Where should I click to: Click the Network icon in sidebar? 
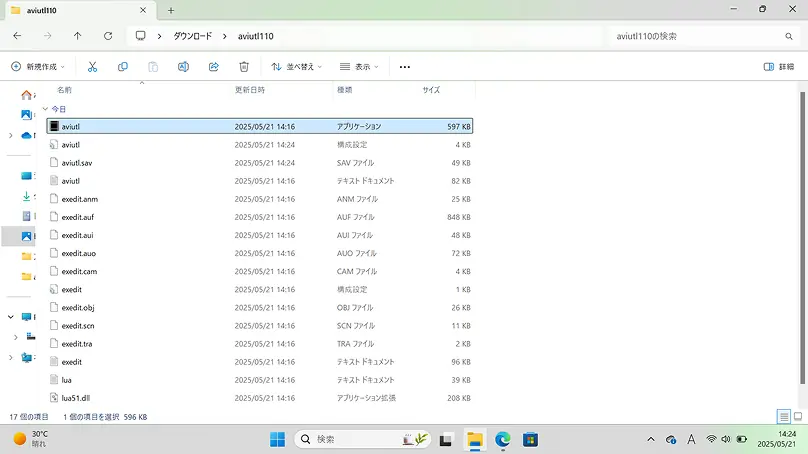pos(26,358)
